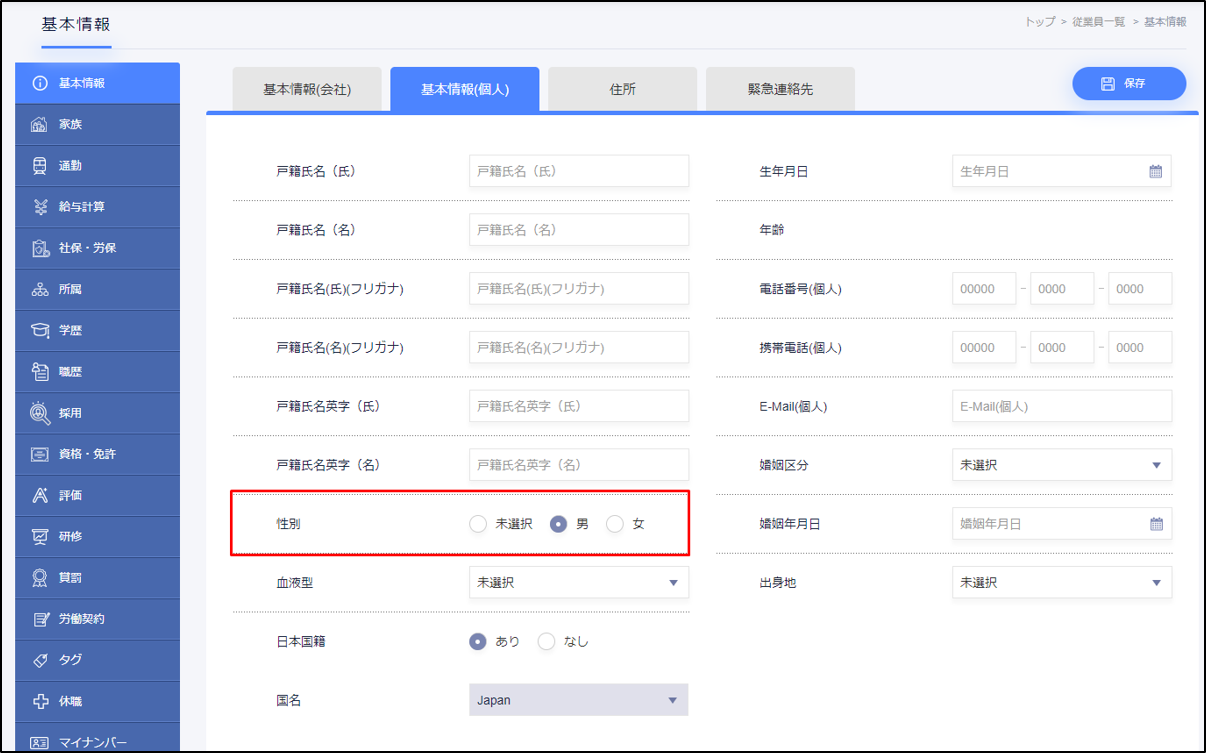Click the 学歴 graduation cap icon
1206x753 pixels.
(x=40, y=330)
